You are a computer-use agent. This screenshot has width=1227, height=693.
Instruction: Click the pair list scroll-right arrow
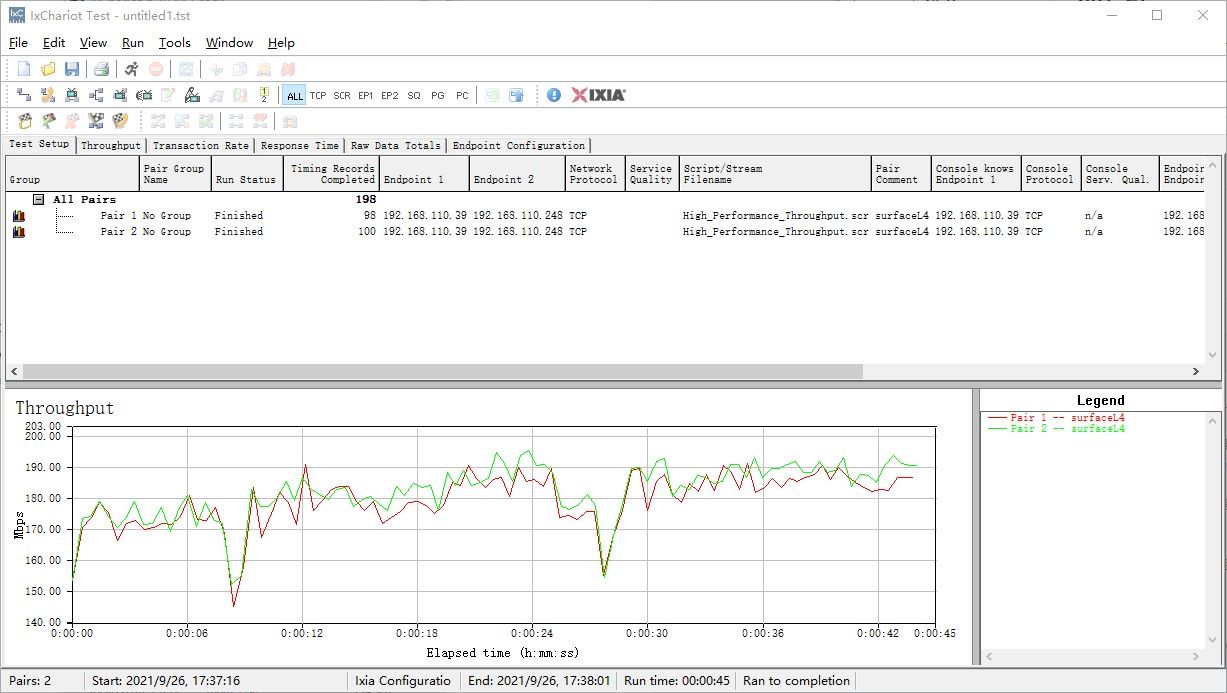[x=1195, y=371]
